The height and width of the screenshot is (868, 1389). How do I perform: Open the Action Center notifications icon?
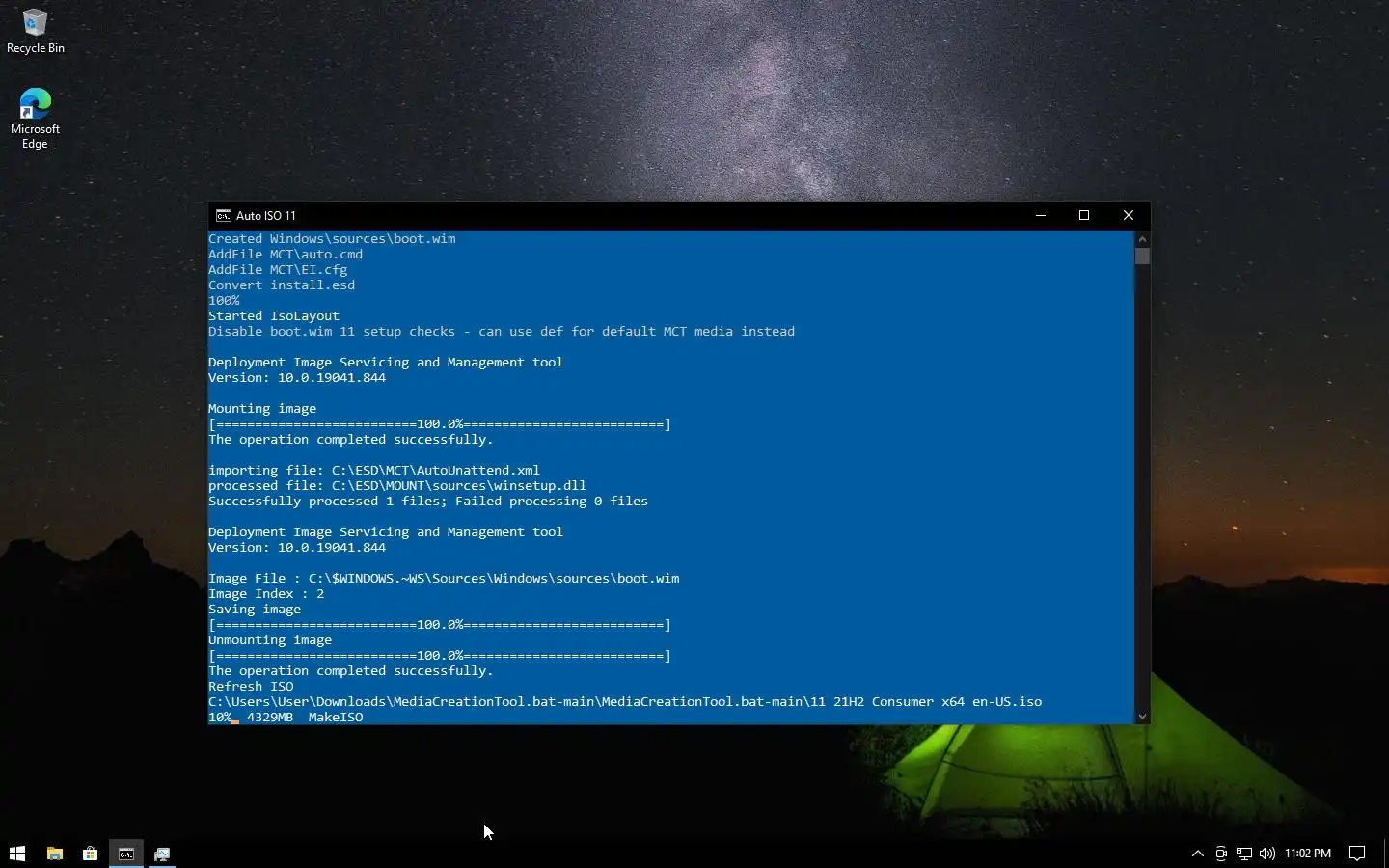(x=1357, y=854)
